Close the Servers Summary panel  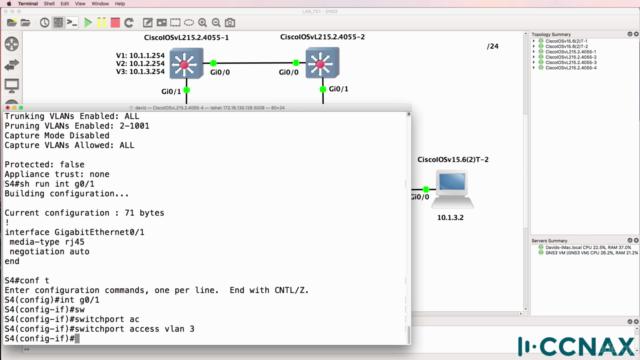tap(636, 240)
